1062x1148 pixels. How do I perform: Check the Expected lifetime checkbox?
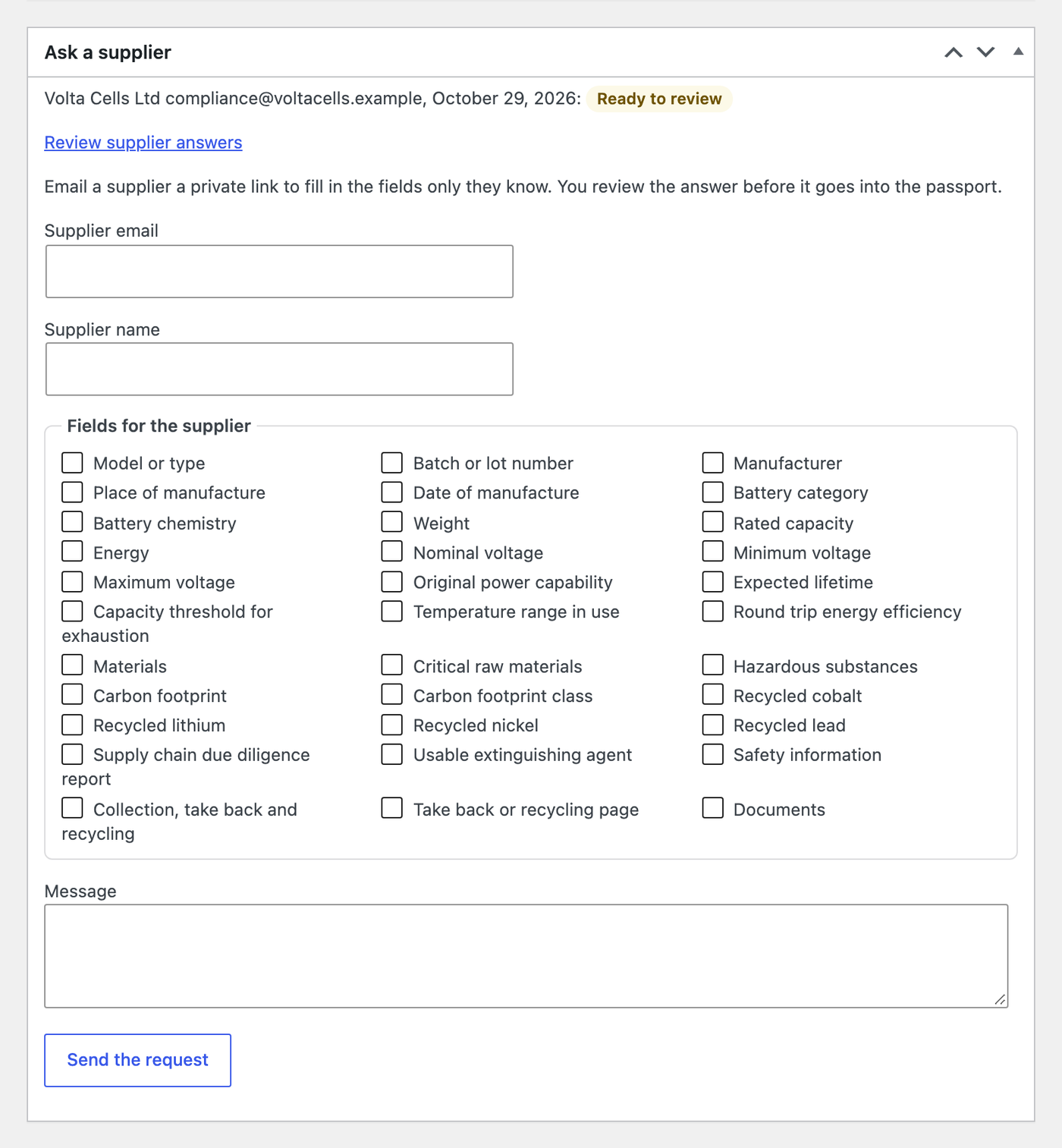point(713,582)
